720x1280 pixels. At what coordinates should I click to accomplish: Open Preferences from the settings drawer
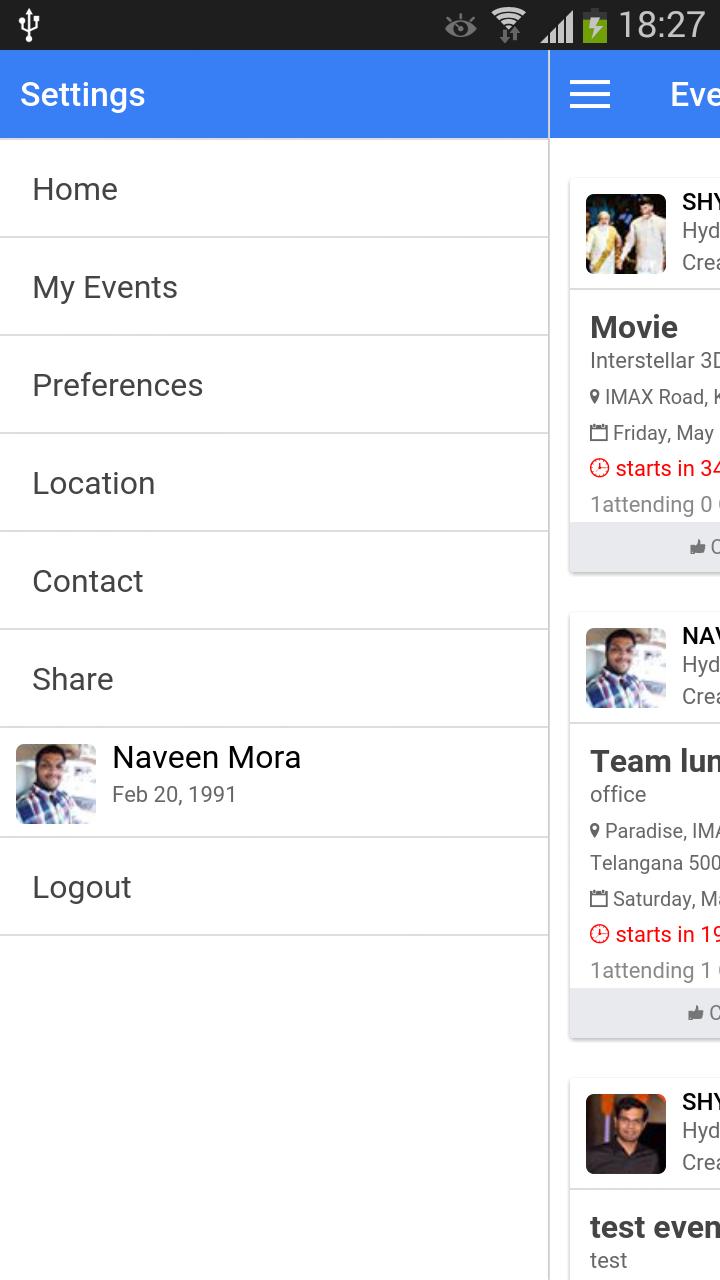(274, 385)
